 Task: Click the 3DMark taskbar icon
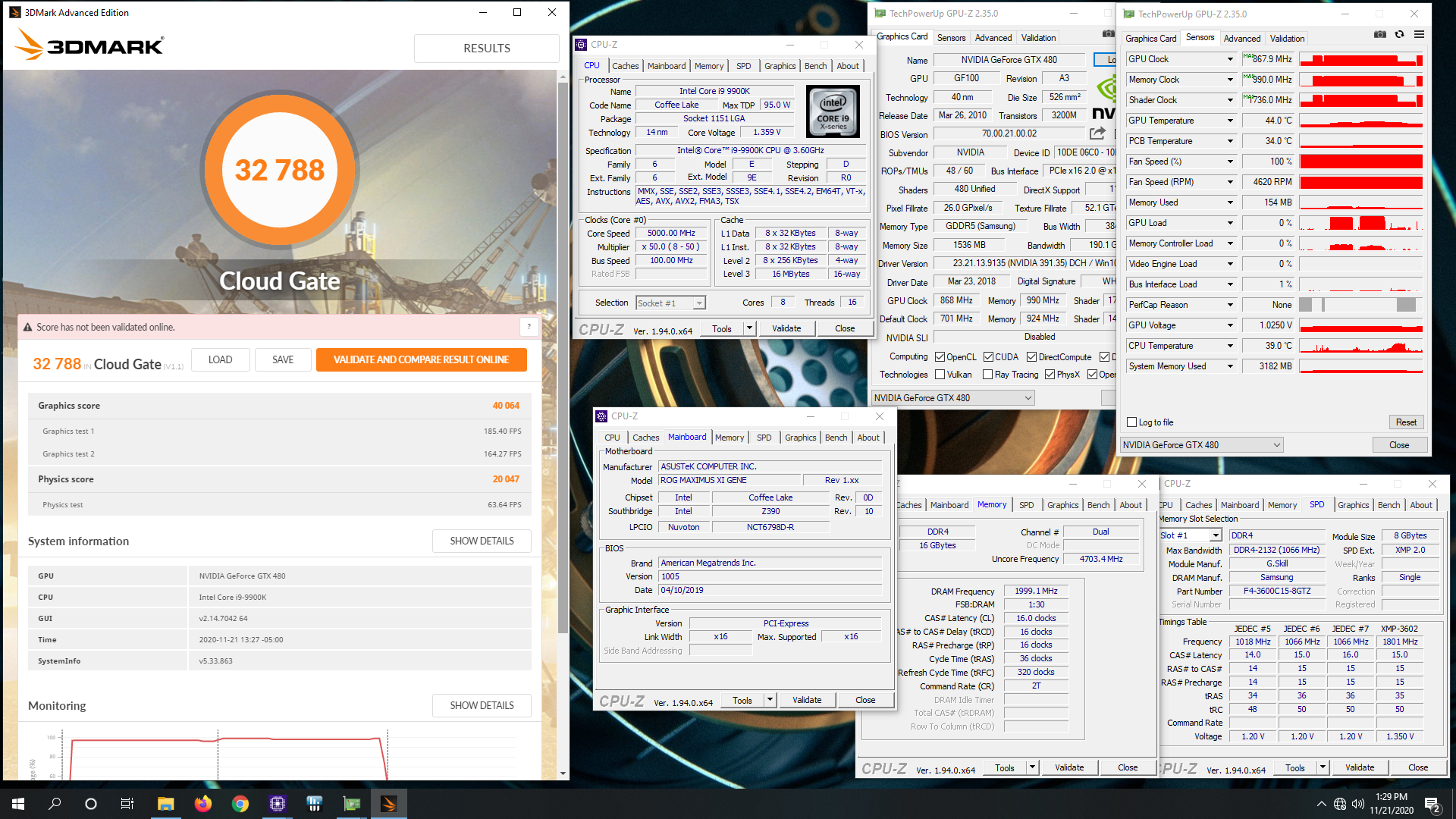(388, 804)
